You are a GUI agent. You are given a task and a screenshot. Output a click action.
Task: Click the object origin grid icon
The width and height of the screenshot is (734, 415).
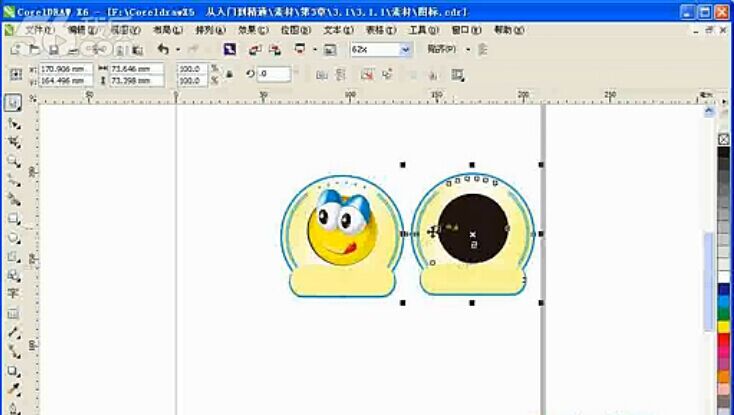click(16, 74)
